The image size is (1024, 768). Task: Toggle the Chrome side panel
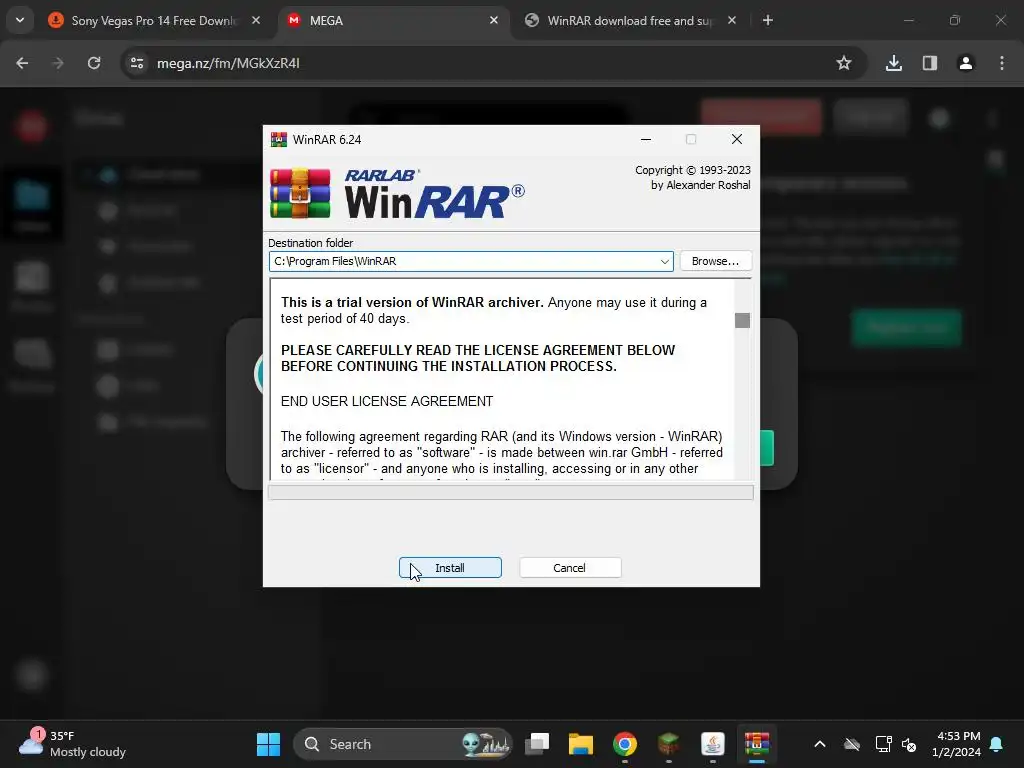930,63
